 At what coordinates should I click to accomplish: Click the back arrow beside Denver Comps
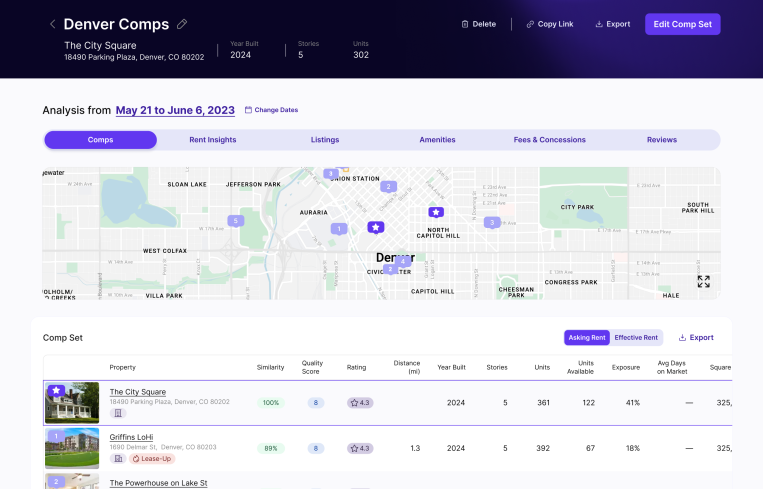(x=52, y=24)
